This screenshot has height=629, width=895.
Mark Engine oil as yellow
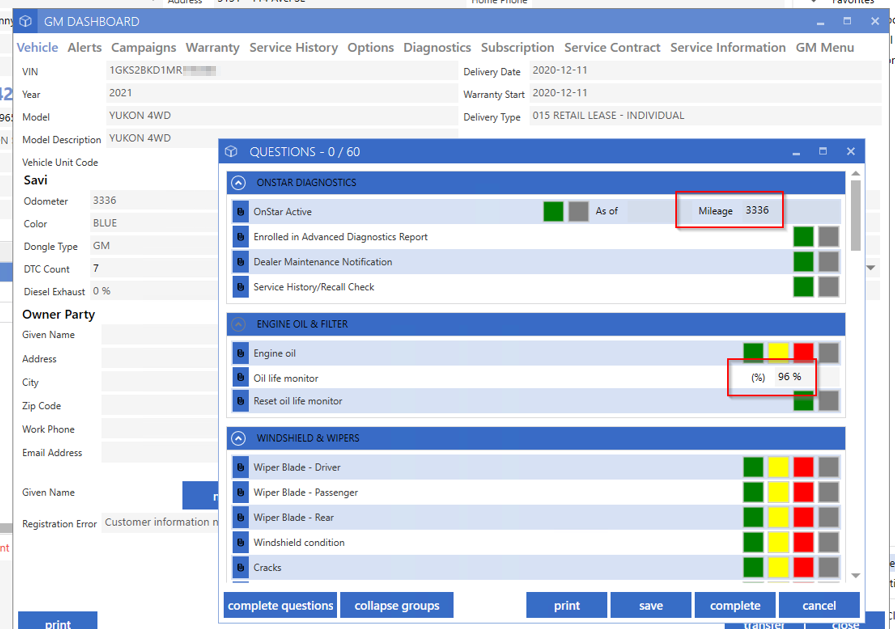point(778,353)
